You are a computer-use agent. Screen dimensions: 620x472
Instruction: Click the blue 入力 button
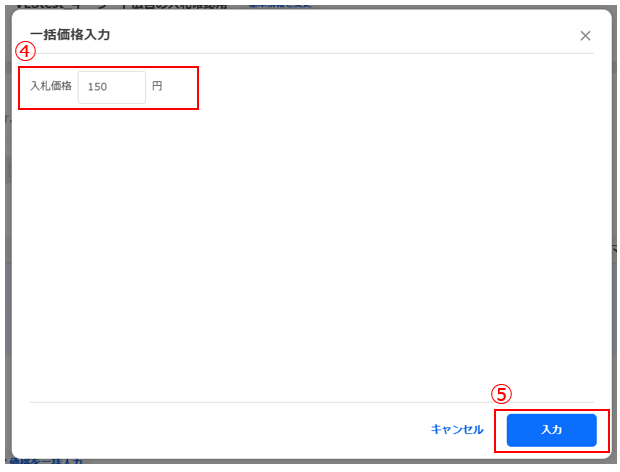click(552, 430)
